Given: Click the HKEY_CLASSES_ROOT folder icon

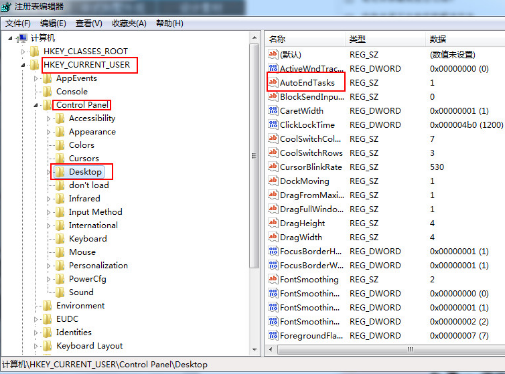Looking at the screenshot, I should coord(34,51).
